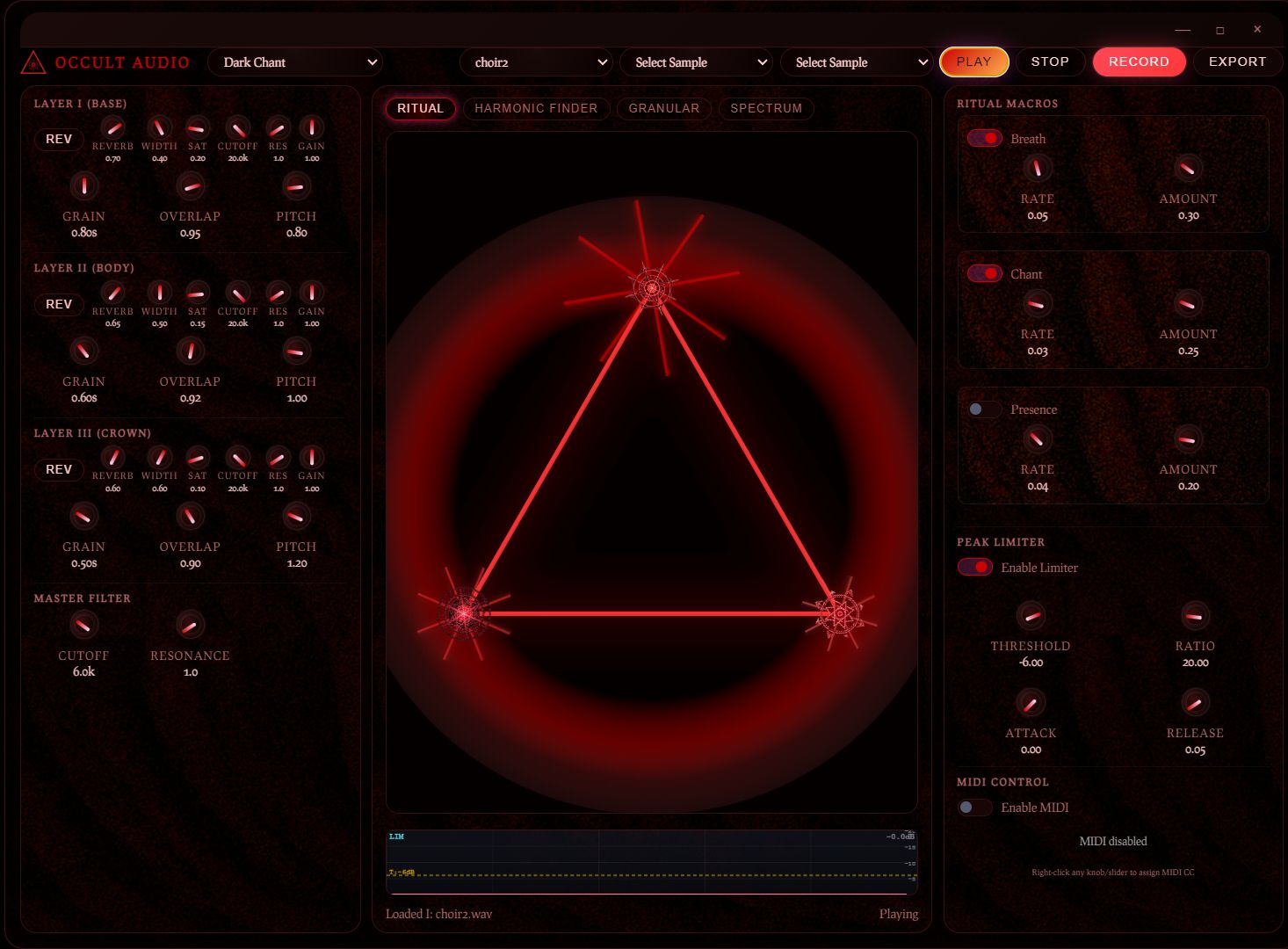The width and height of the screenshot is (1288, 949).
Task: Enable MIDI control
Action: click(975, 807)
